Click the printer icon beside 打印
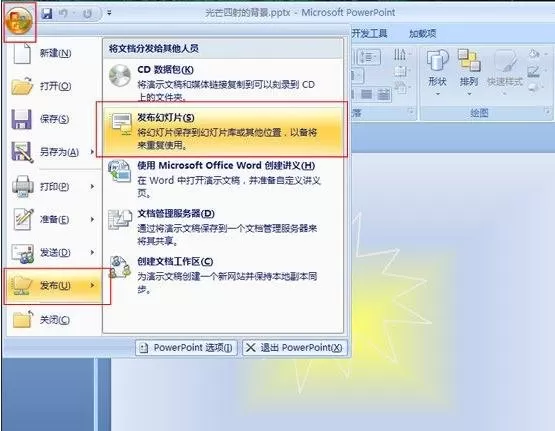This screenshot has height=431, width=555. (23, 186)
